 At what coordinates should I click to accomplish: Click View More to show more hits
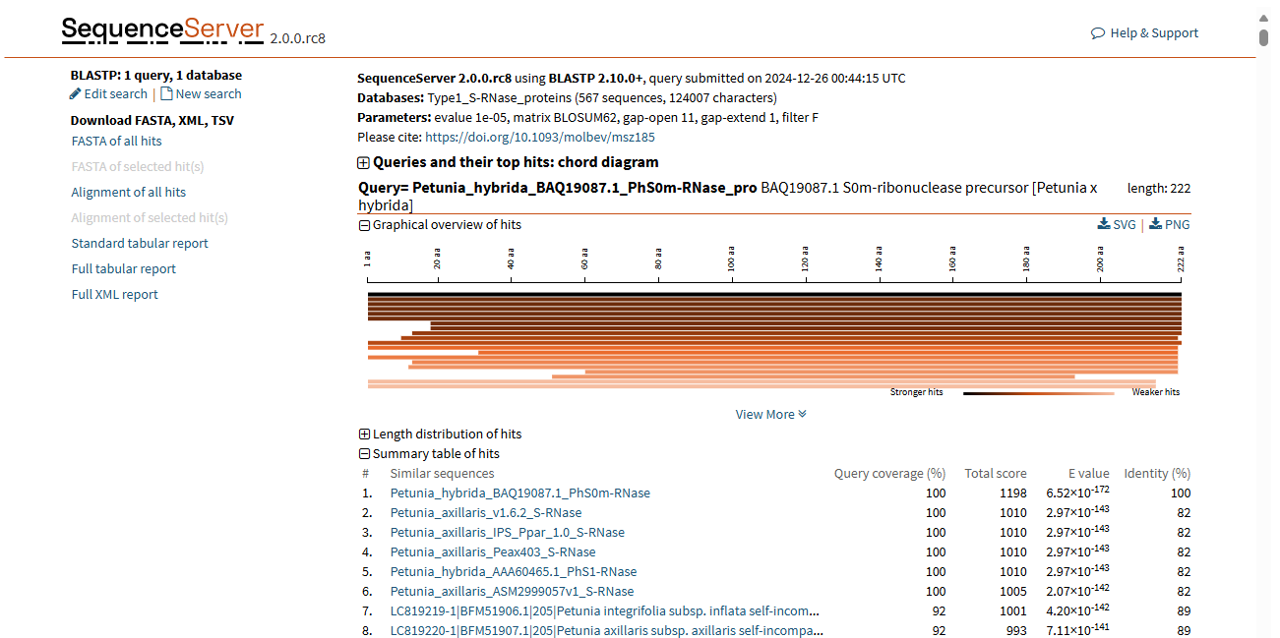[770, 415]
